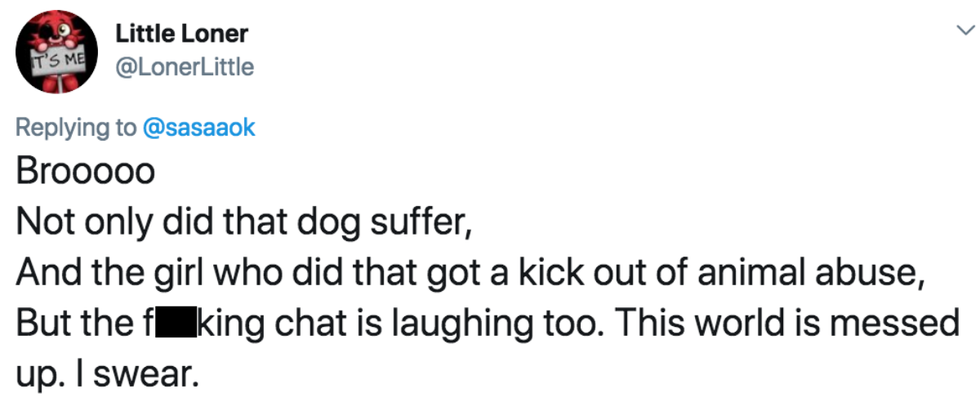Image resolution: width=980 pixels, height=412 pixels.
Task: Click the black censor box in the tweet
Action: 174,325
